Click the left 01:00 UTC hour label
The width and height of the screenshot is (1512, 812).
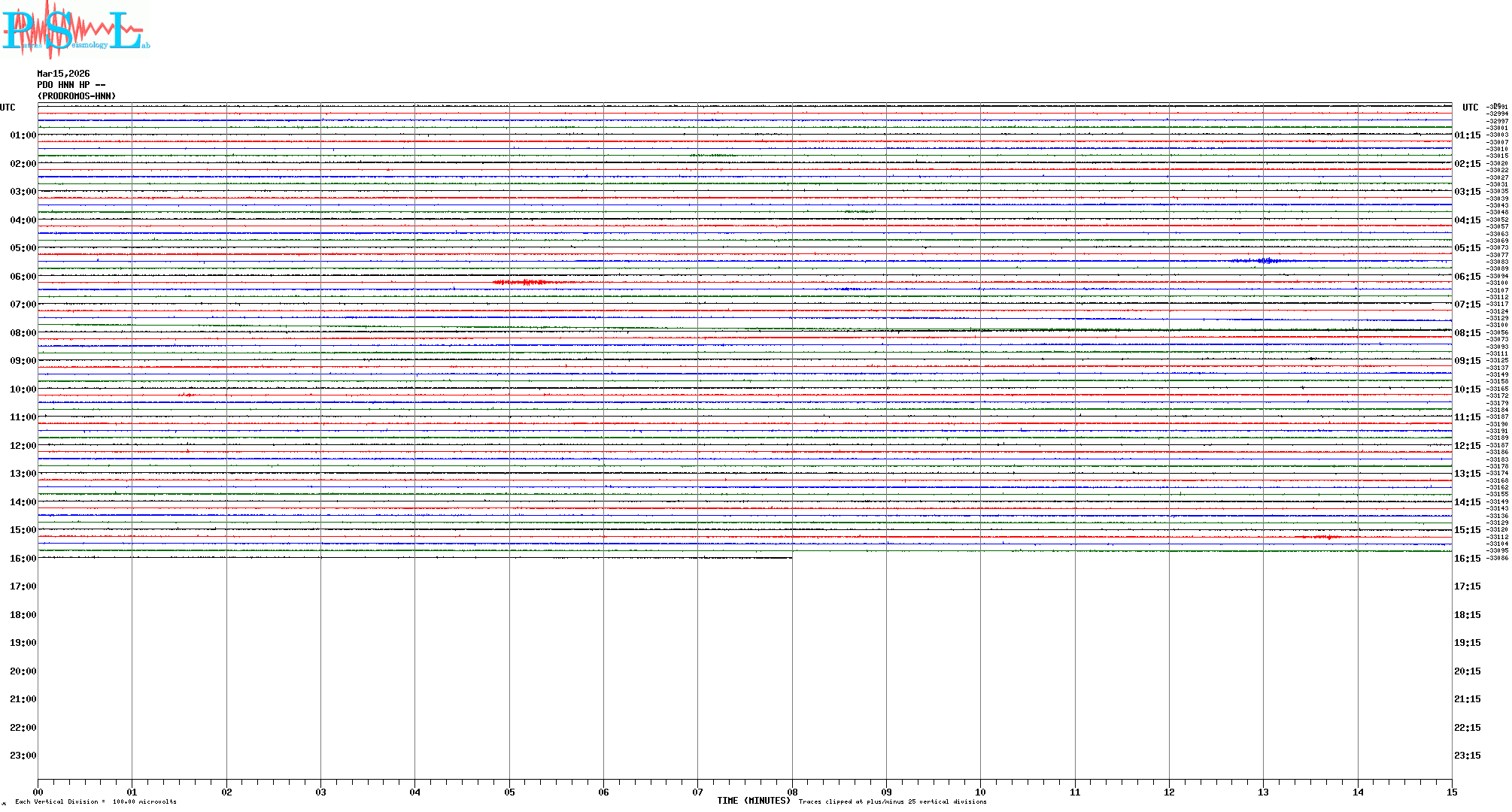[23, 135]
